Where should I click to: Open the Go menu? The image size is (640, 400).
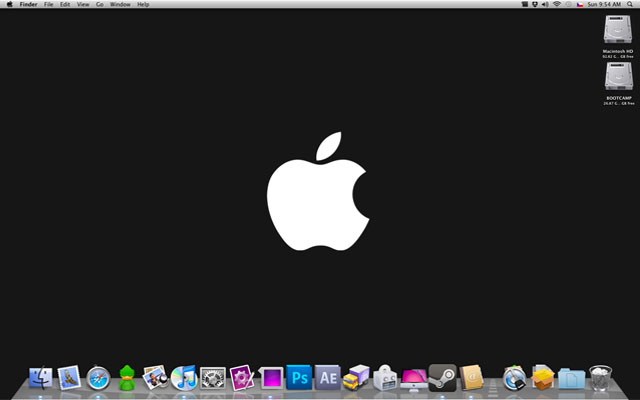coord(99,5)
